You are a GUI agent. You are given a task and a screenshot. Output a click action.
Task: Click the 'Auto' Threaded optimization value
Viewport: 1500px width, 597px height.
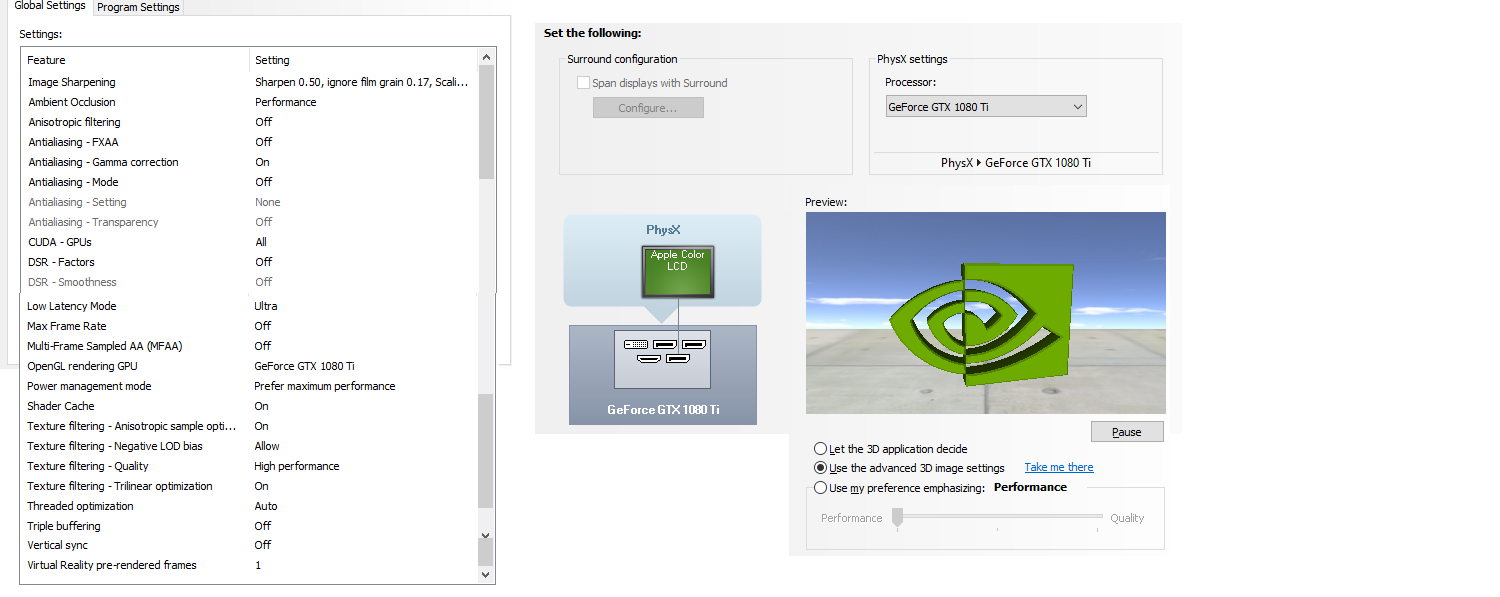(266, 506)
